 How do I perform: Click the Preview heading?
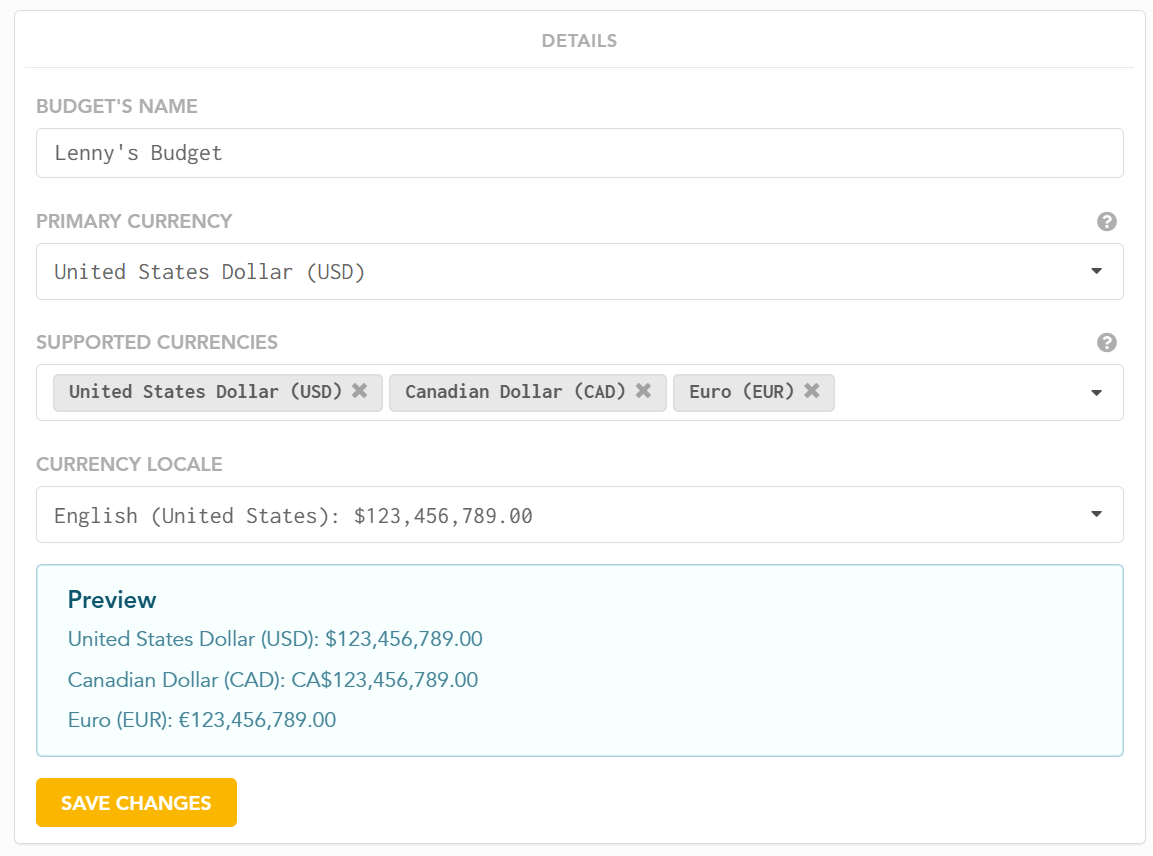112,600
